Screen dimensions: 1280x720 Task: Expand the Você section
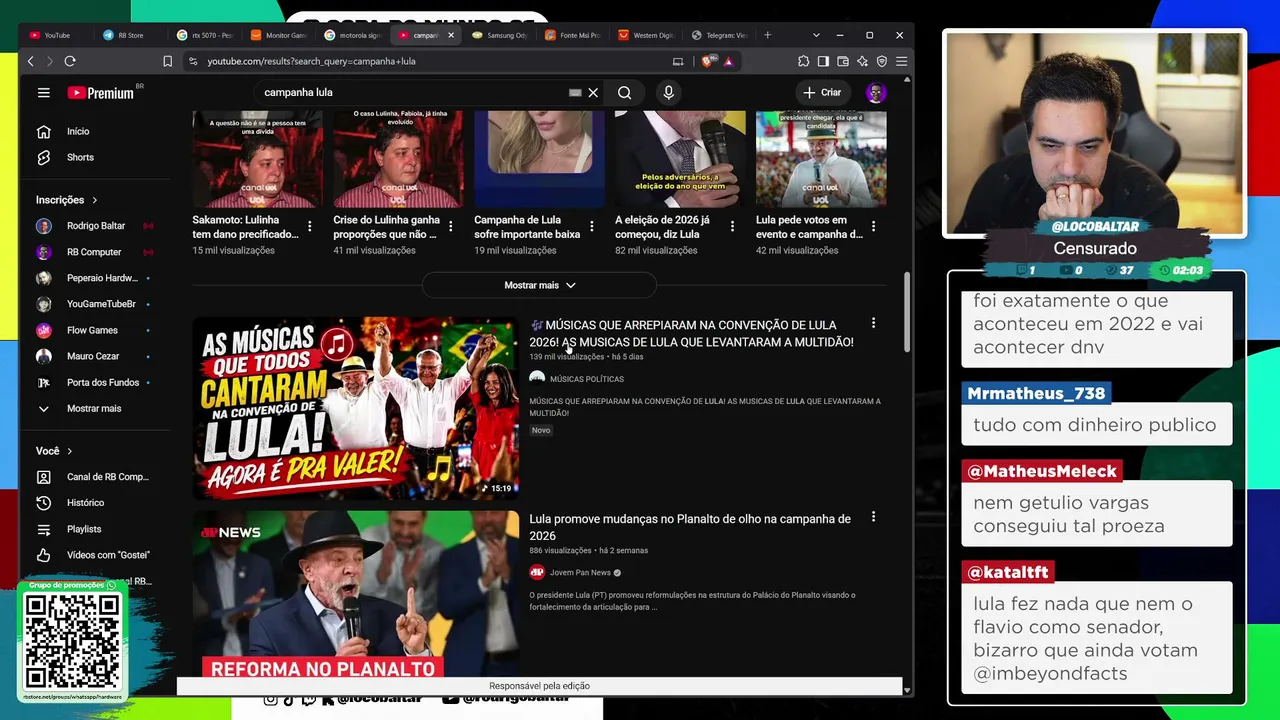coord(54,451)
